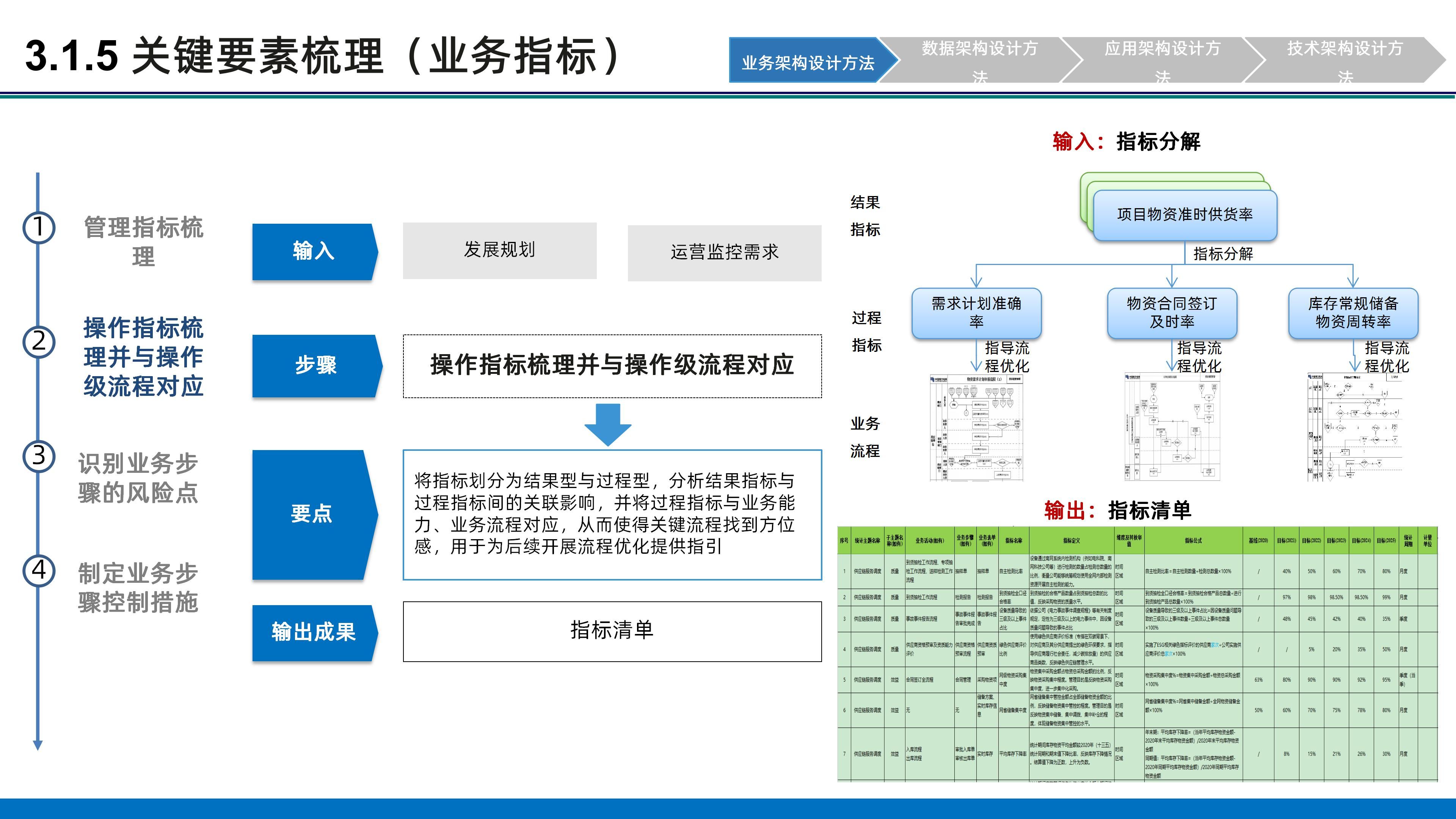Screen dimensions: 1456x819
Task: Select the 识别业务步骤的风险点 step label
Action: (x=138, y=478)
